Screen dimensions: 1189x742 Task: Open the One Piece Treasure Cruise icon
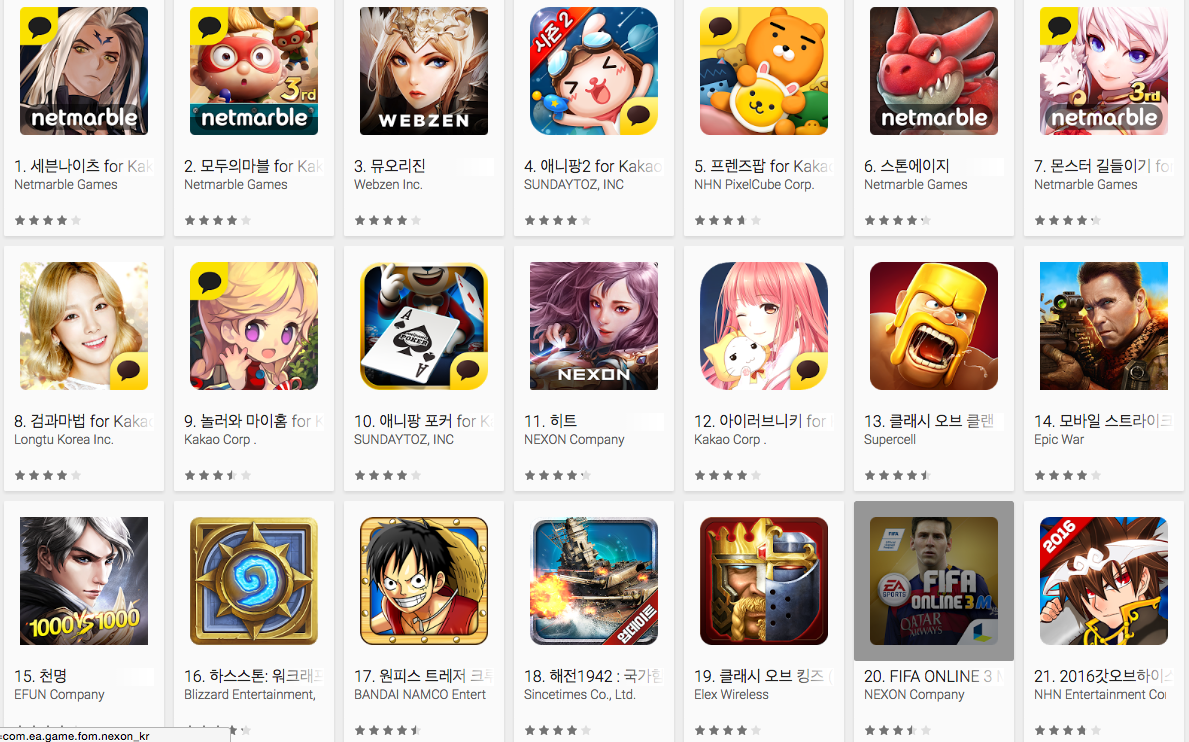(424, 581)
